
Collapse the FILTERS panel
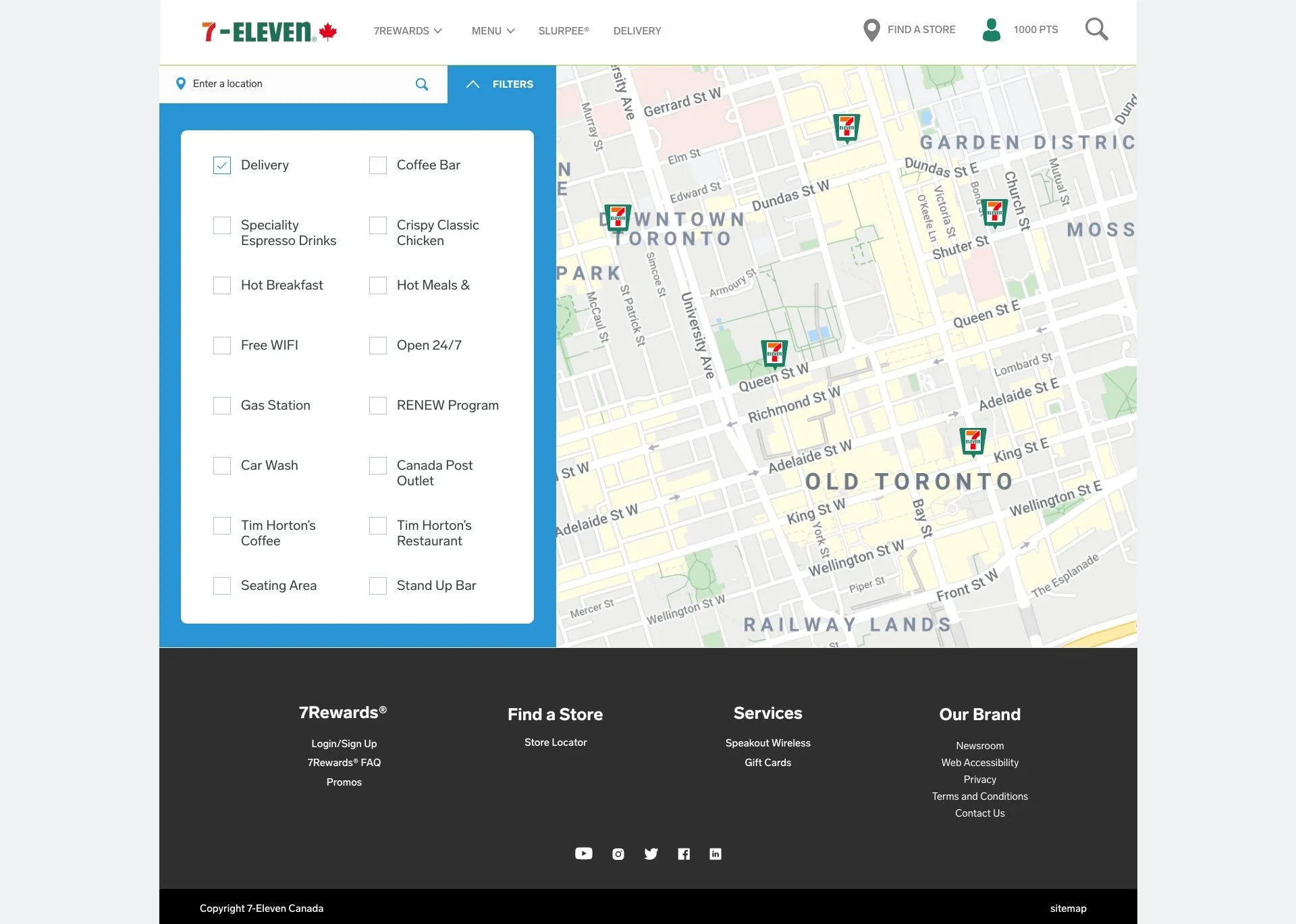tap(502, 84)
